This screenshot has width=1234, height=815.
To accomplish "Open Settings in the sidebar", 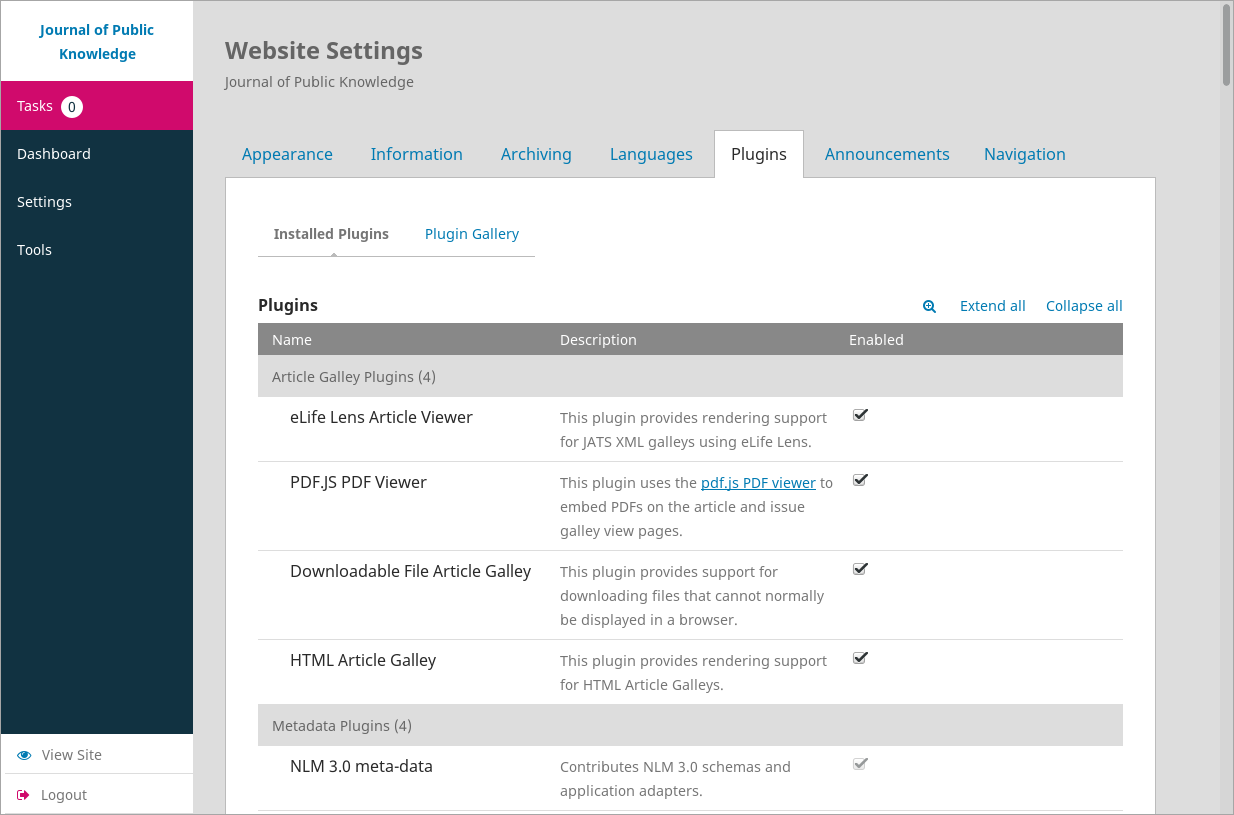I will coord(45,202).
